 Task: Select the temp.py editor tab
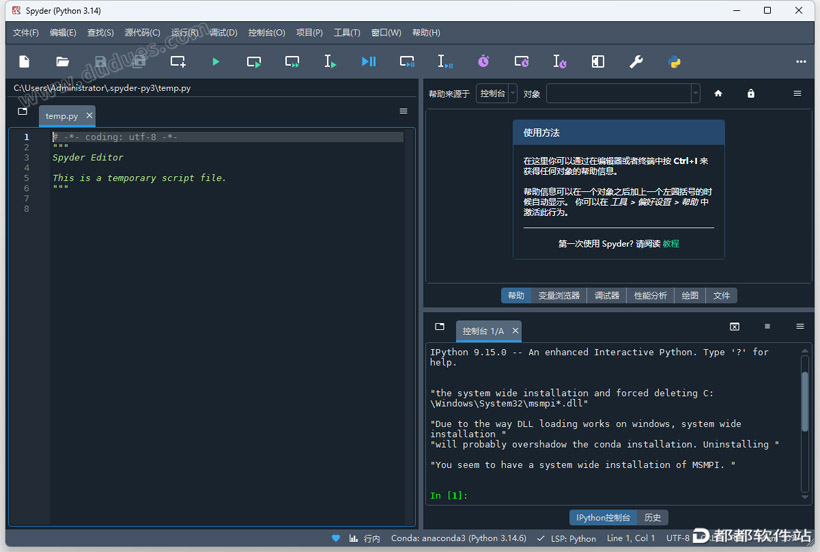pos(61,116)
